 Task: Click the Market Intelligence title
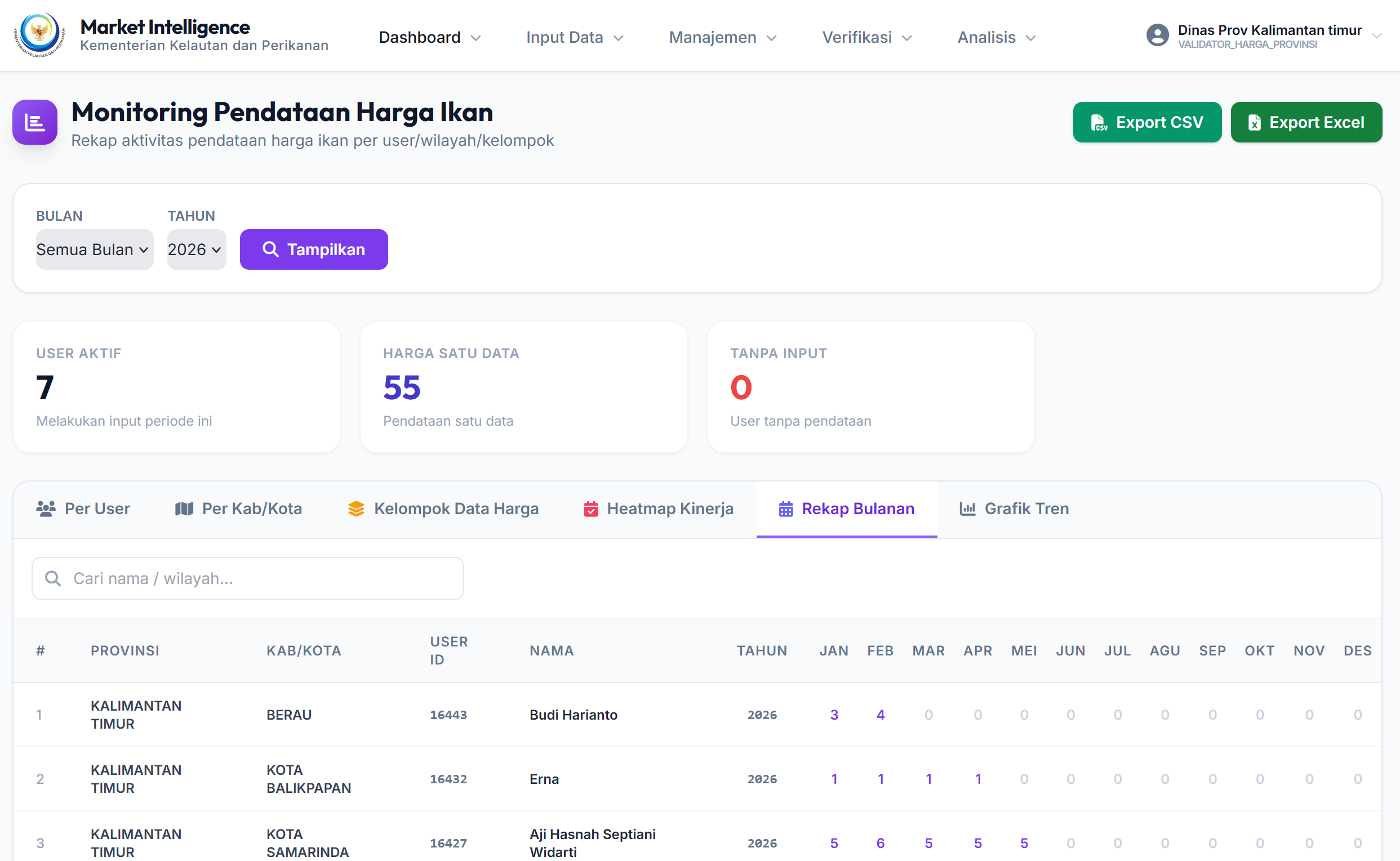point(165,27)
